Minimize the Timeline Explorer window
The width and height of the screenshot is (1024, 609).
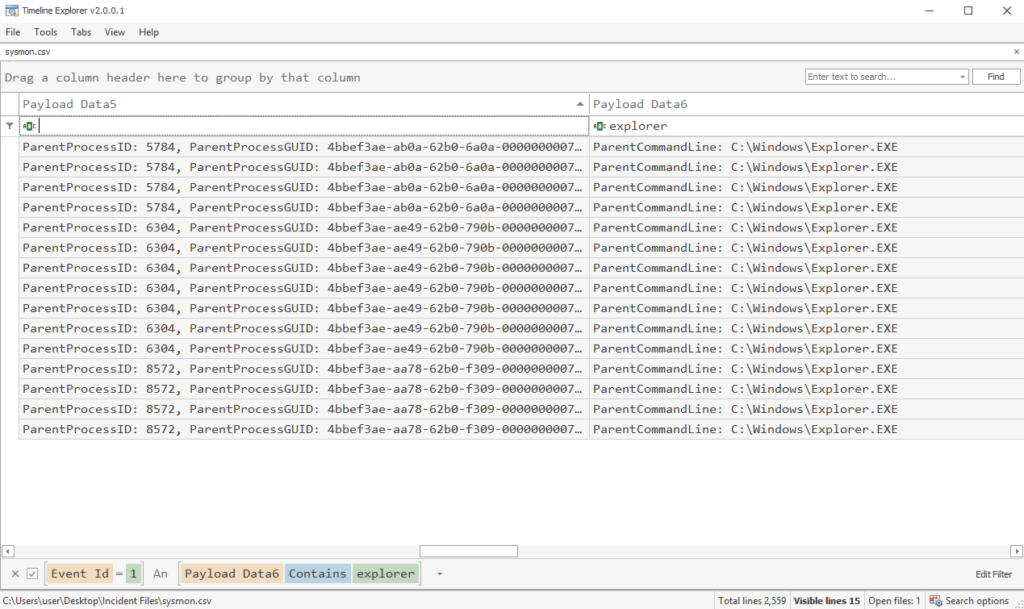(929, 10)
